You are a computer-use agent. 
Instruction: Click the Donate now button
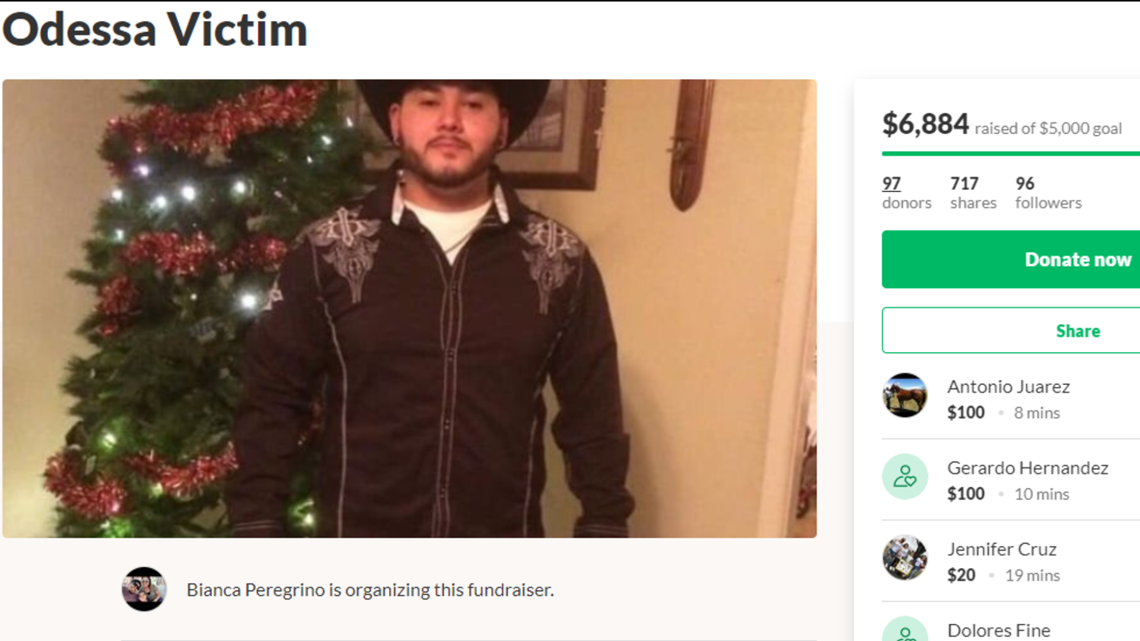1011,259
